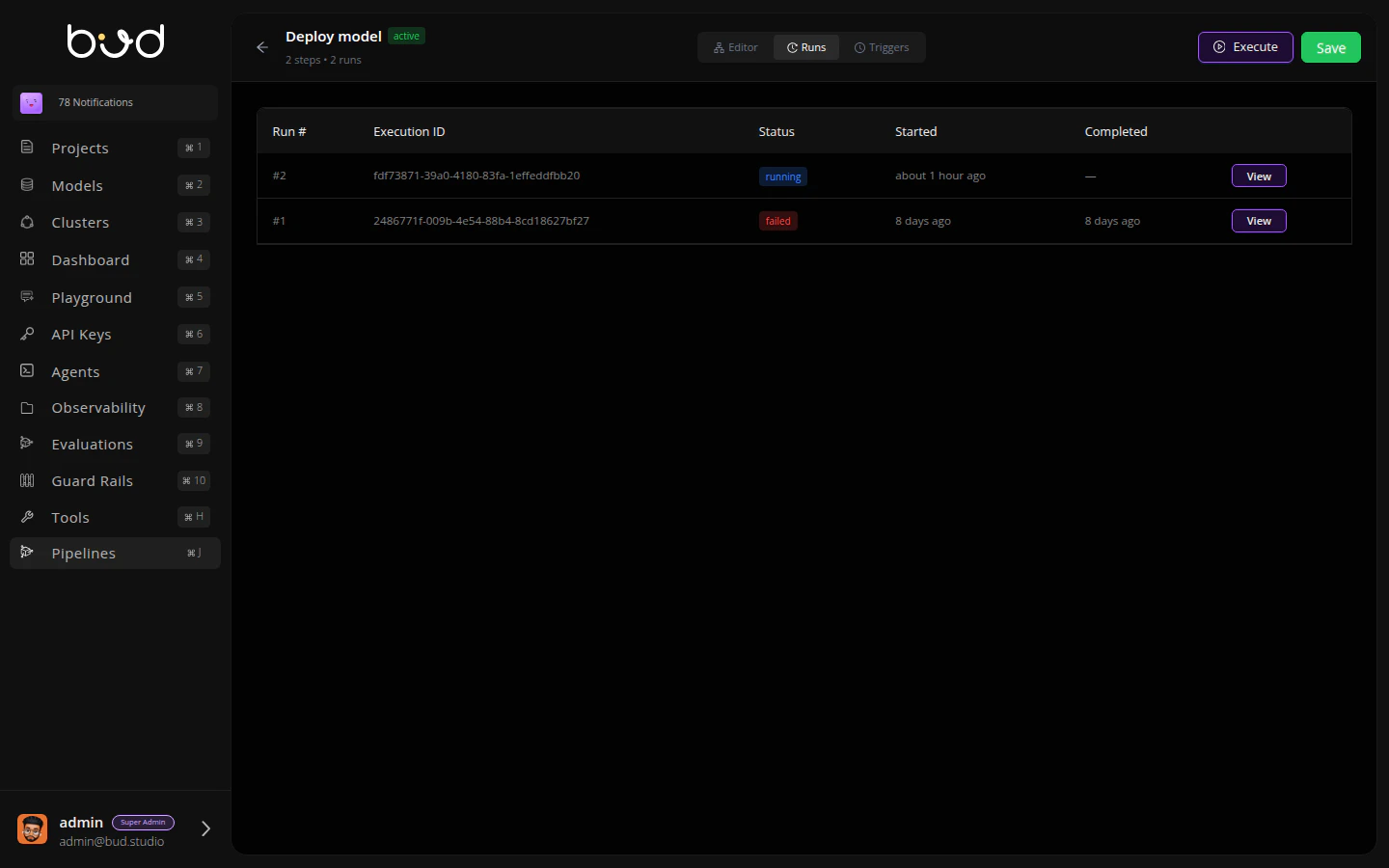Click the running status badge

[783, 176]
